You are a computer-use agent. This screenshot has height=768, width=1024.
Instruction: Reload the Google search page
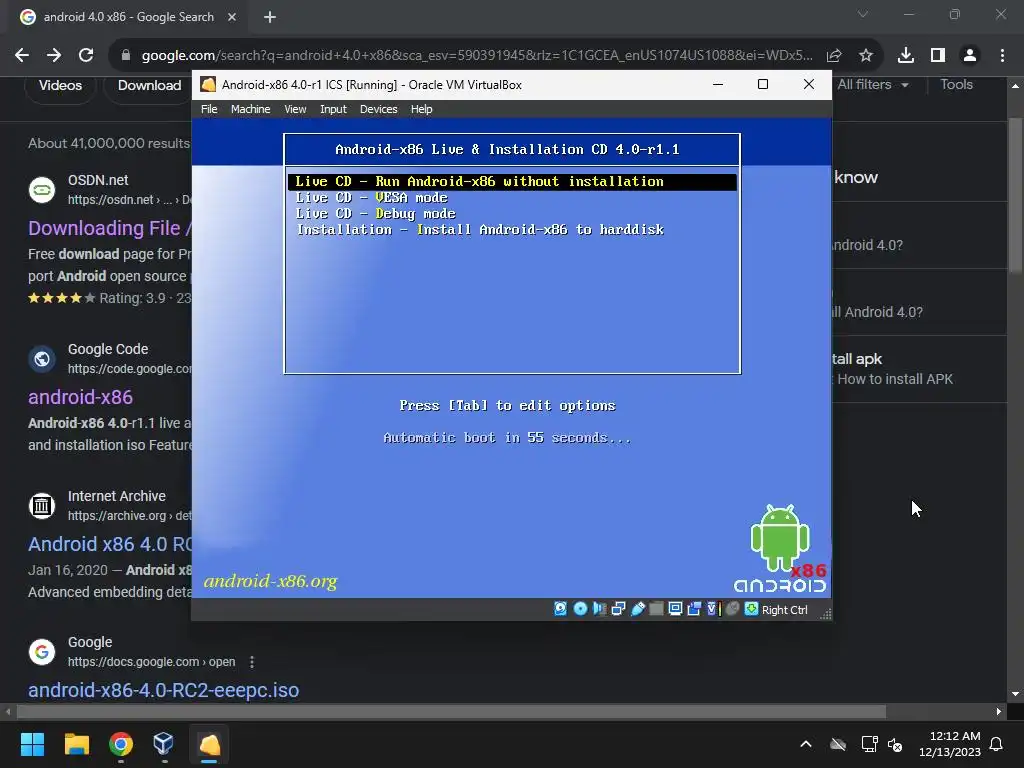tap(86, 56)
